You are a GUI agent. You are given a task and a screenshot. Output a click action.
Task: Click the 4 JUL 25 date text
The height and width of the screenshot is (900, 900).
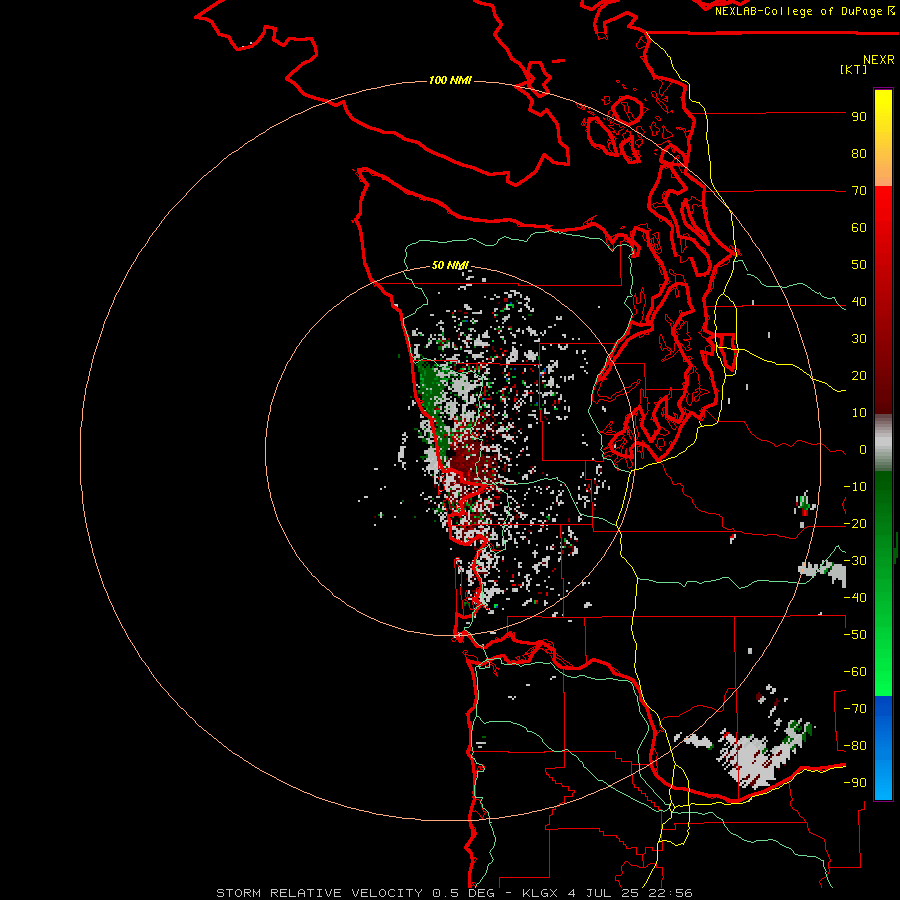pyautogui.click(x=604, y=893)
